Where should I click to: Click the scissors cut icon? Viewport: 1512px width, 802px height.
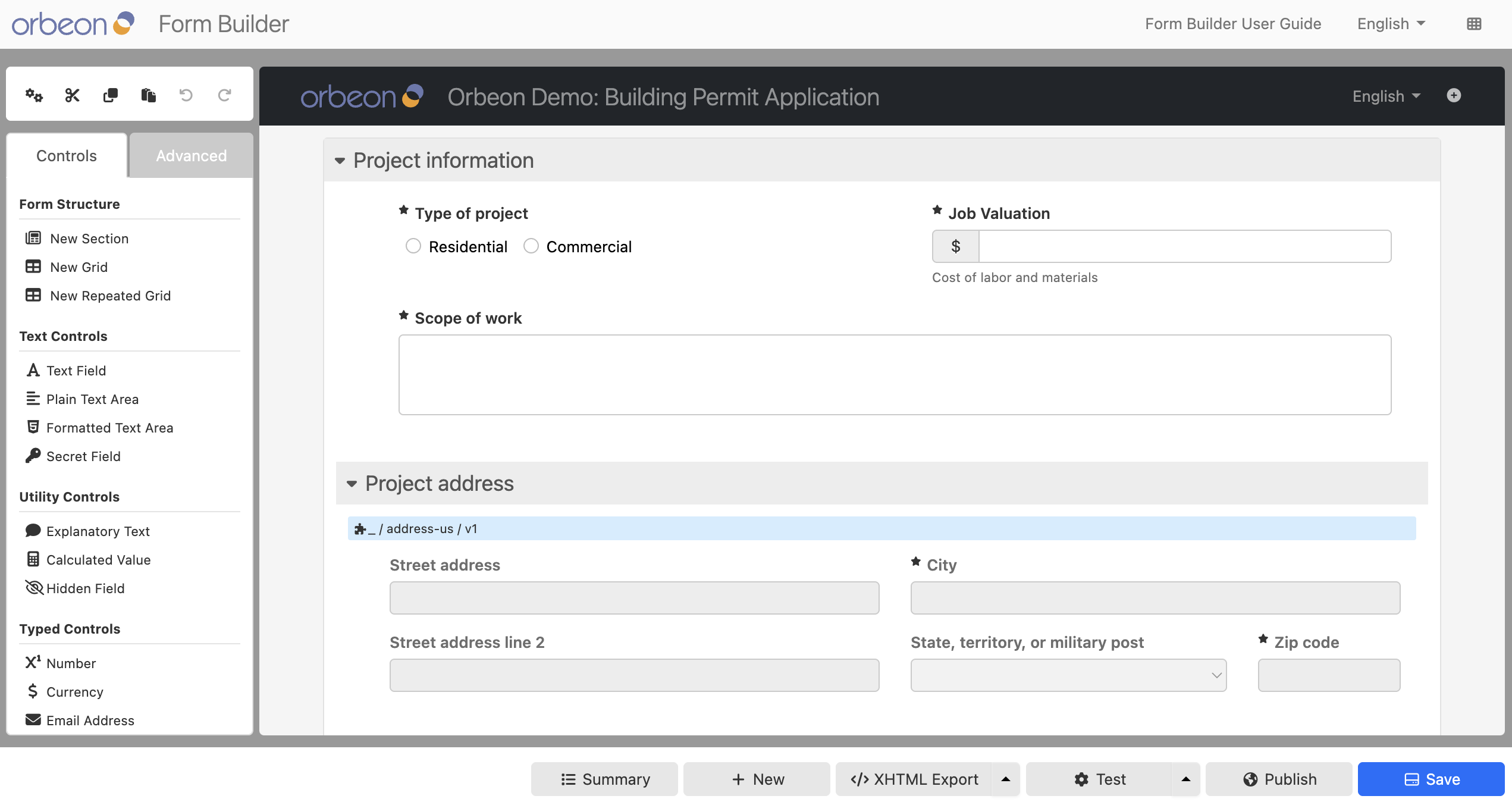coord(72,95)
